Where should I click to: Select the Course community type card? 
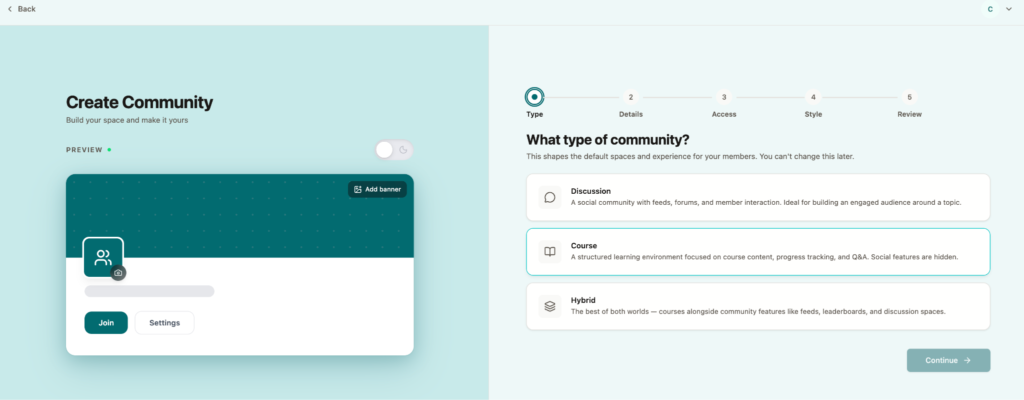coord(757,251)
